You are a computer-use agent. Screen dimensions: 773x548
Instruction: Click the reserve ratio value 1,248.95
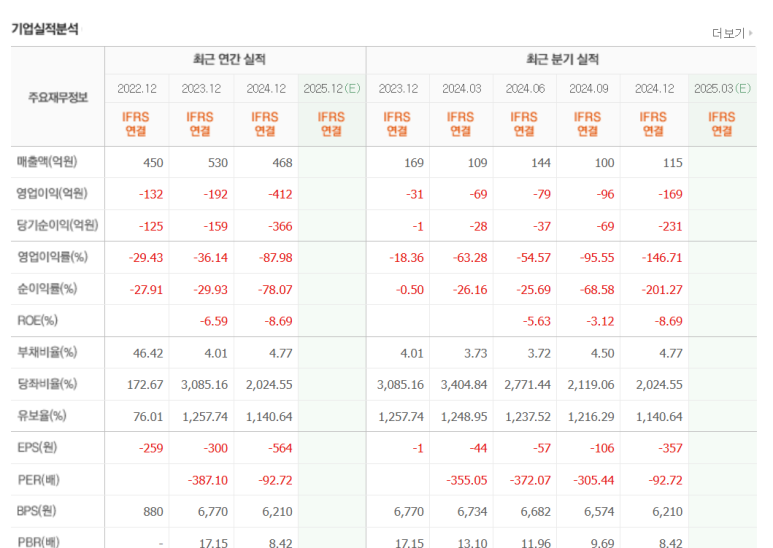(x=463, y=417)
